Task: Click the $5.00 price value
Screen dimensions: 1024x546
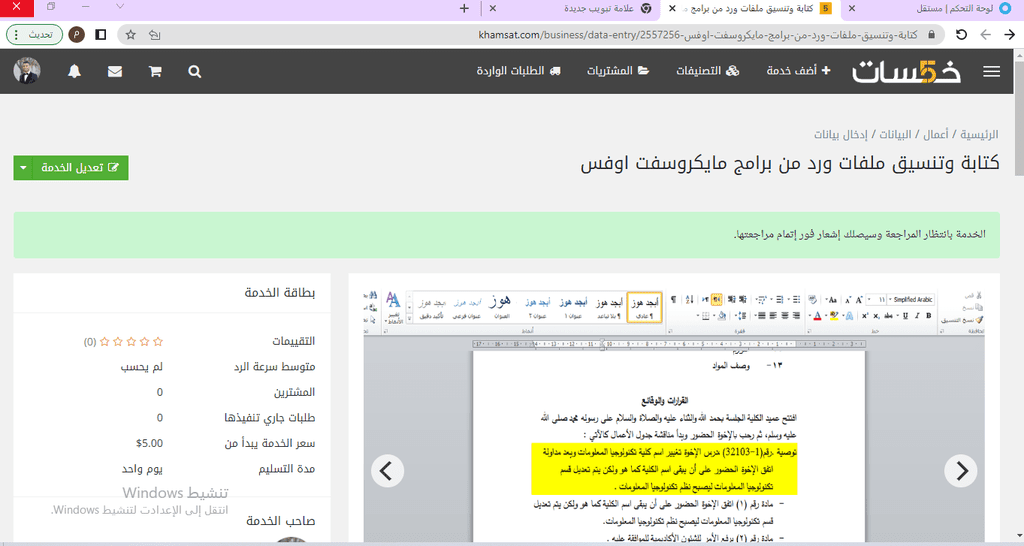Action: (149, 443)
